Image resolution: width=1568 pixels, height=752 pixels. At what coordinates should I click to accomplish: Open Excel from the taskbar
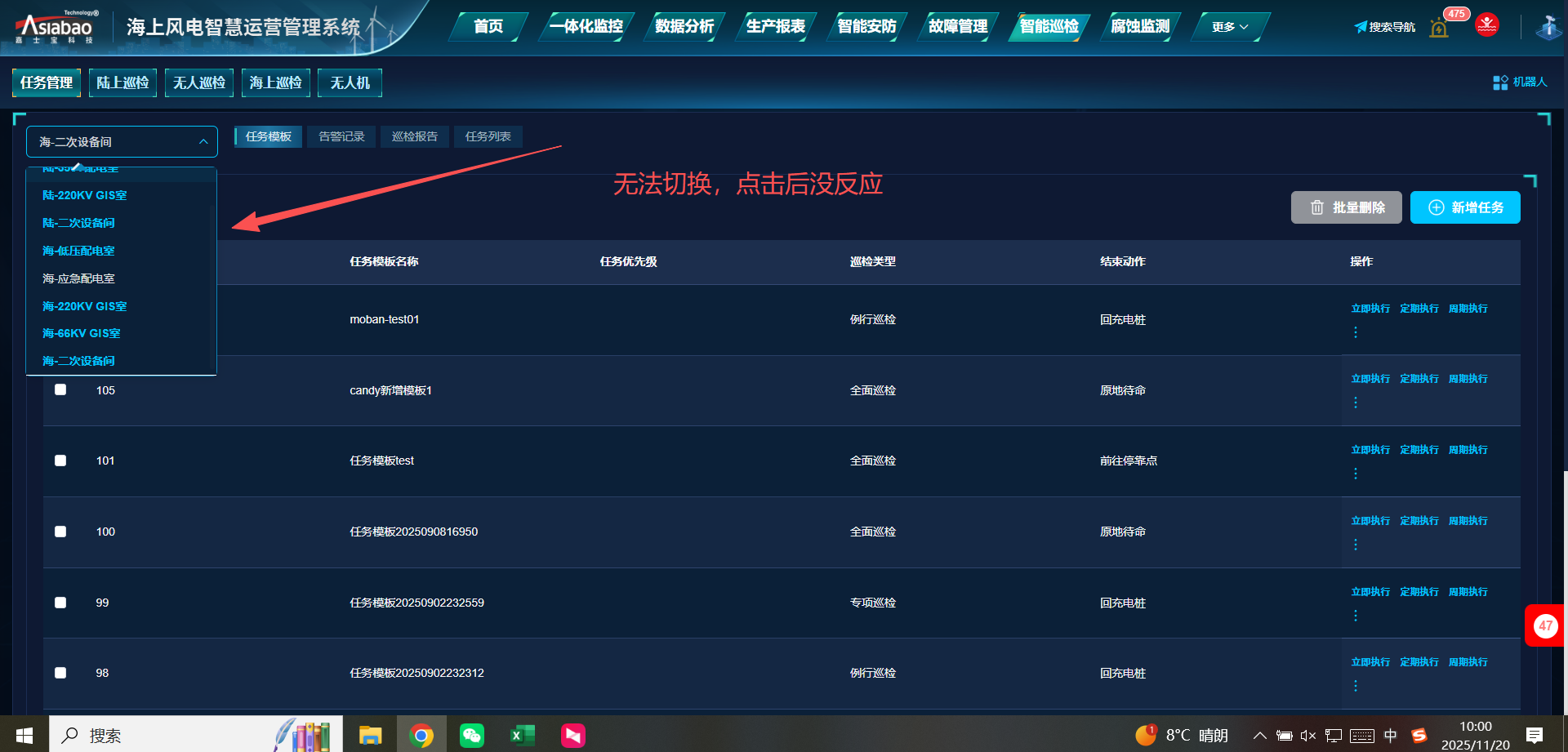click(x=522, y=736)
